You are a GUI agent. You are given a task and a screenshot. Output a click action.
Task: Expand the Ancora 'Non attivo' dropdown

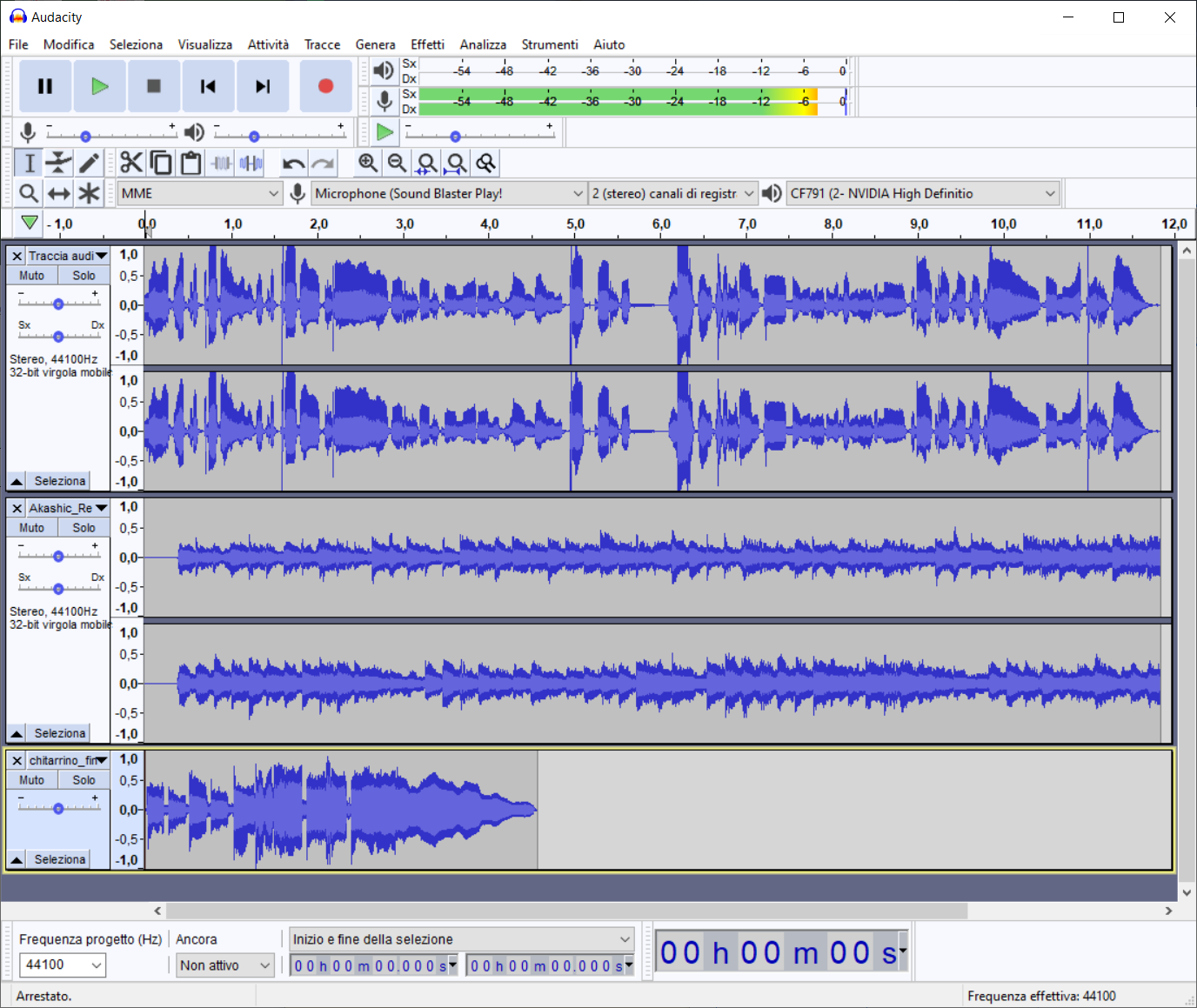(x=225, y=965)
